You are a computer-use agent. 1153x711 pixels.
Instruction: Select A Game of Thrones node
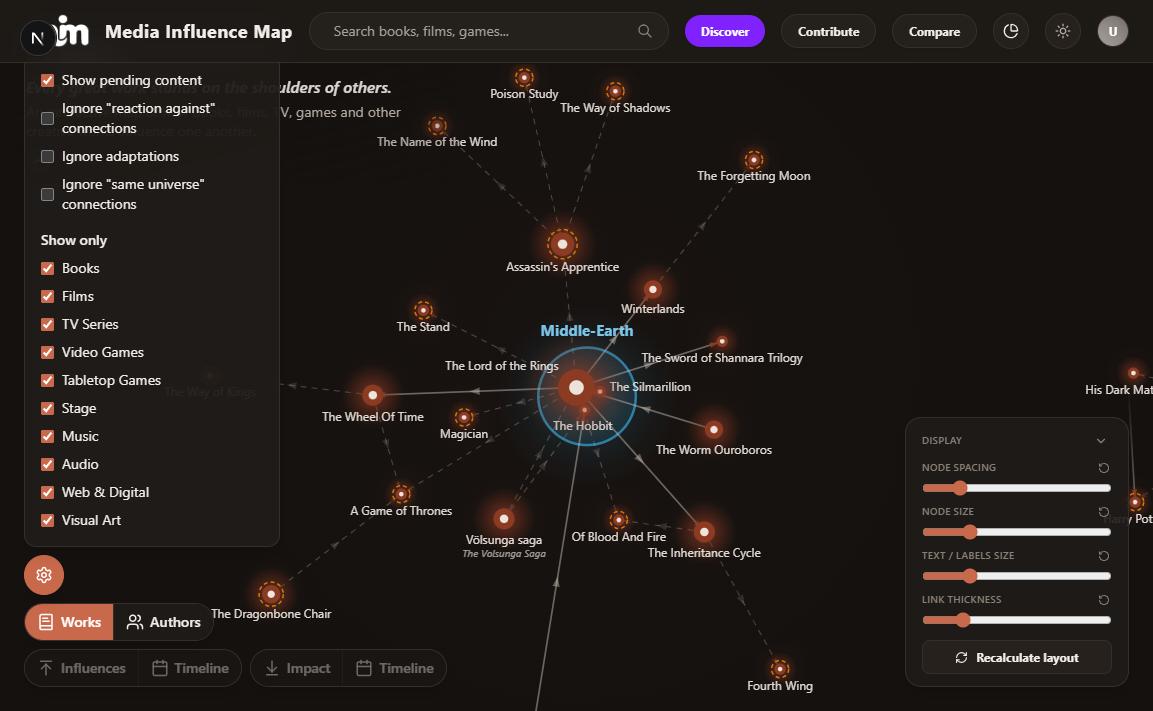click(401, 493)
